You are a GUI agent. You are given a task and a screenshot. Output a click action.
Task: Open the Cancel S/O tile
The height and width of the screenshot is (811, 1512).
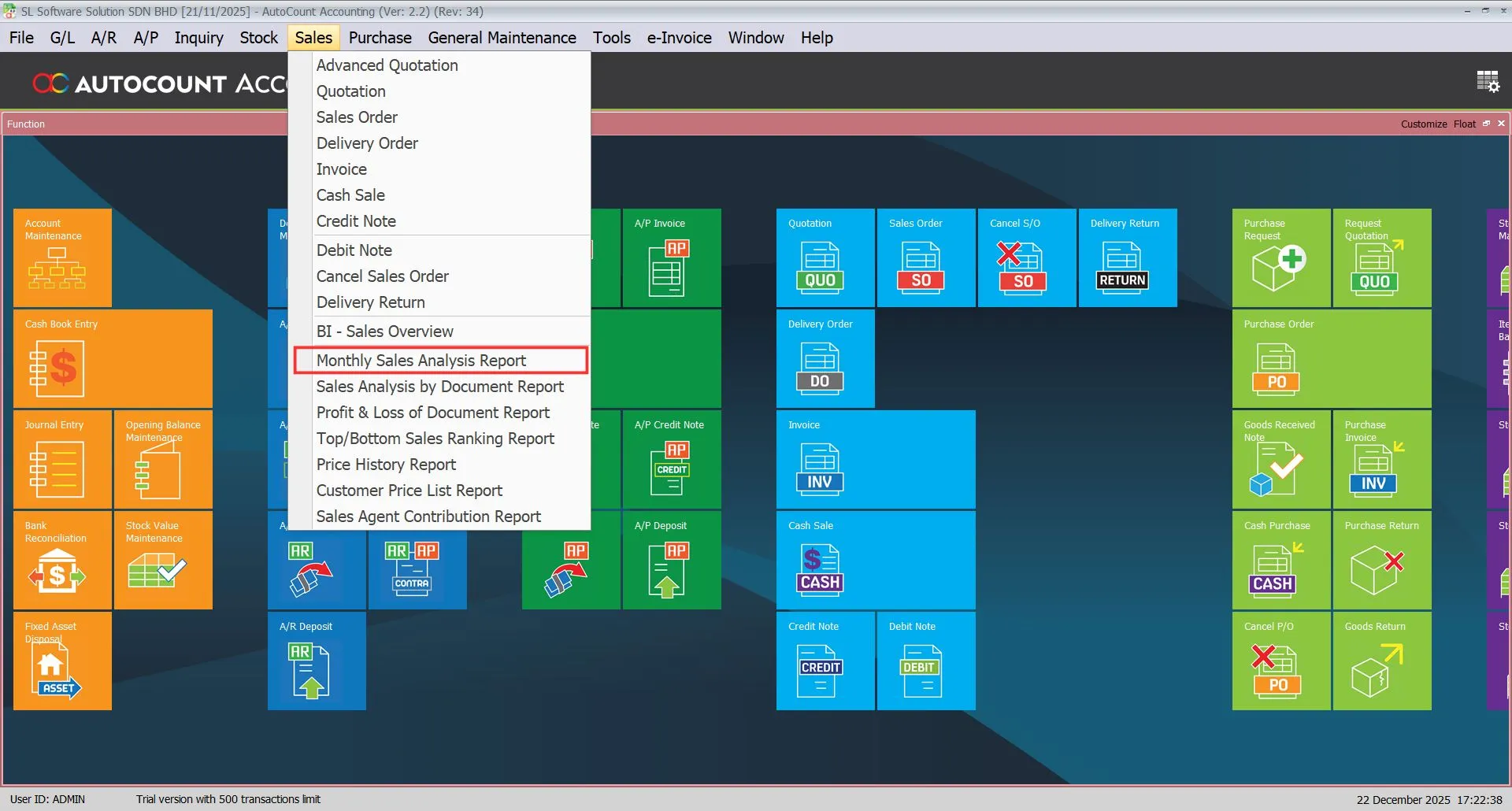(x=1025, y=257)
